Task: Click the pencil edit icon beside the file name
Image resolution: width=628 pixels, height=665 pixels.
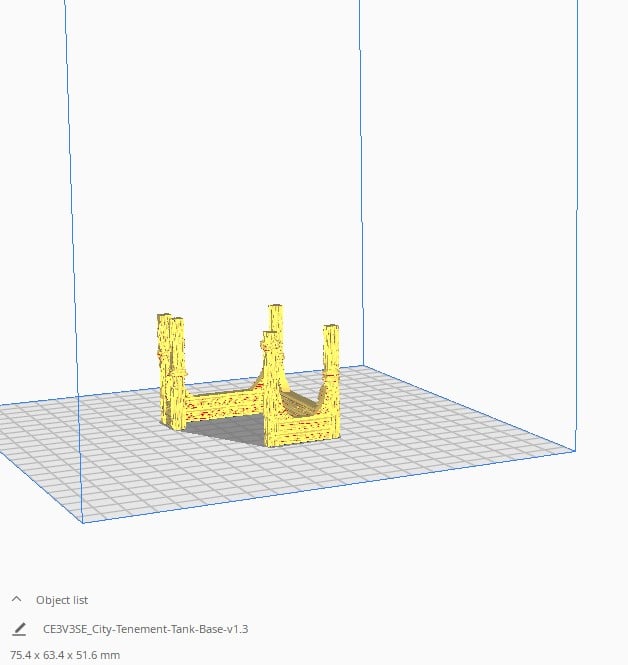Action: click(x=19, y=629)
